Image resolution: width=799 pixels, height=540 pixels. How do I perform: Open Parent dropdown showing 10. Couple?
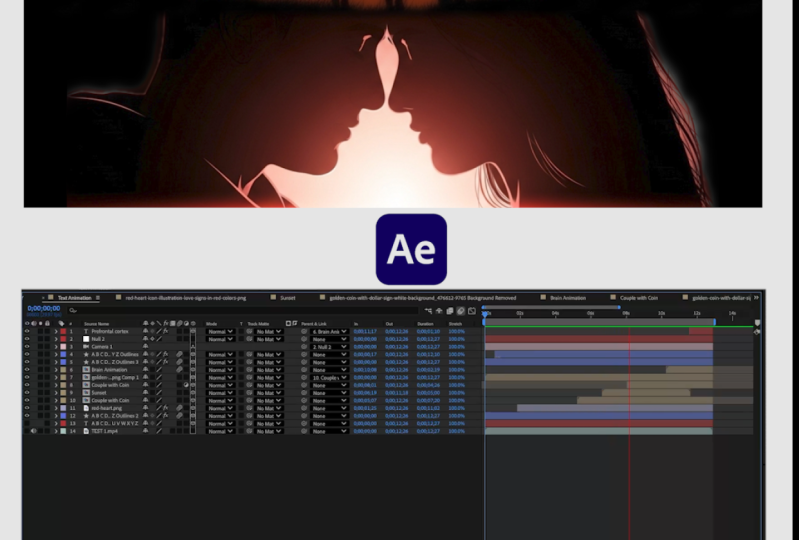pyautogui.click(x=329, y=377)
